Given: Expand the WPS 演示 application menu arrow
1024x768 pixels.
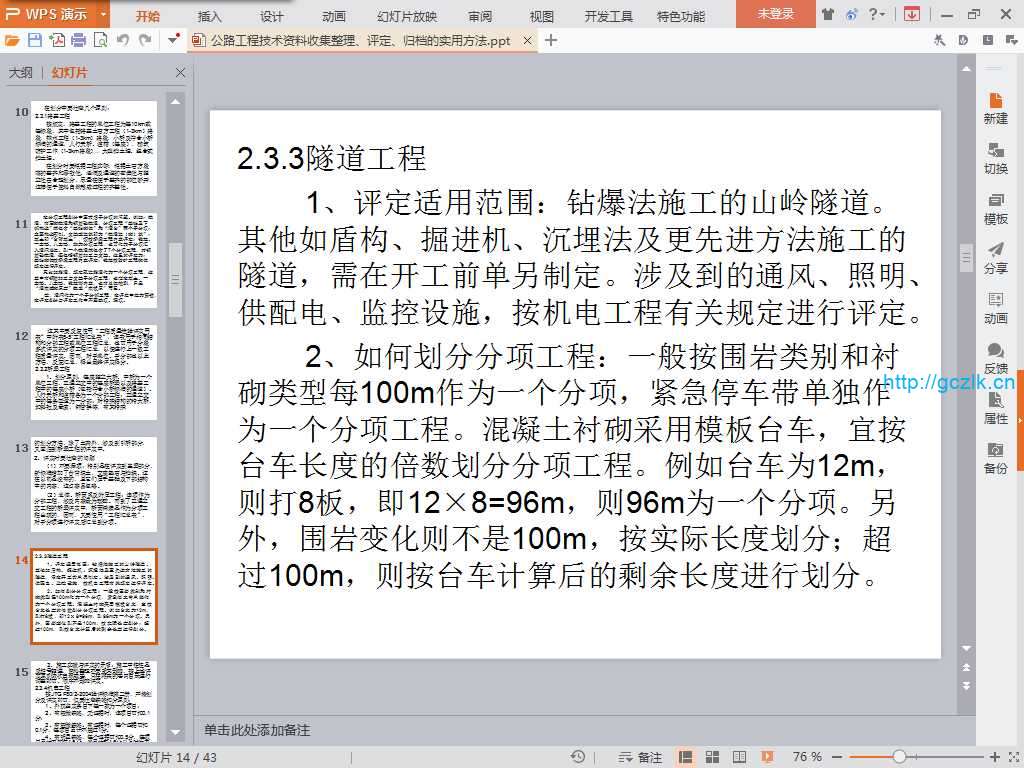Looking at the screenshot, I should (x=104, y=15).
